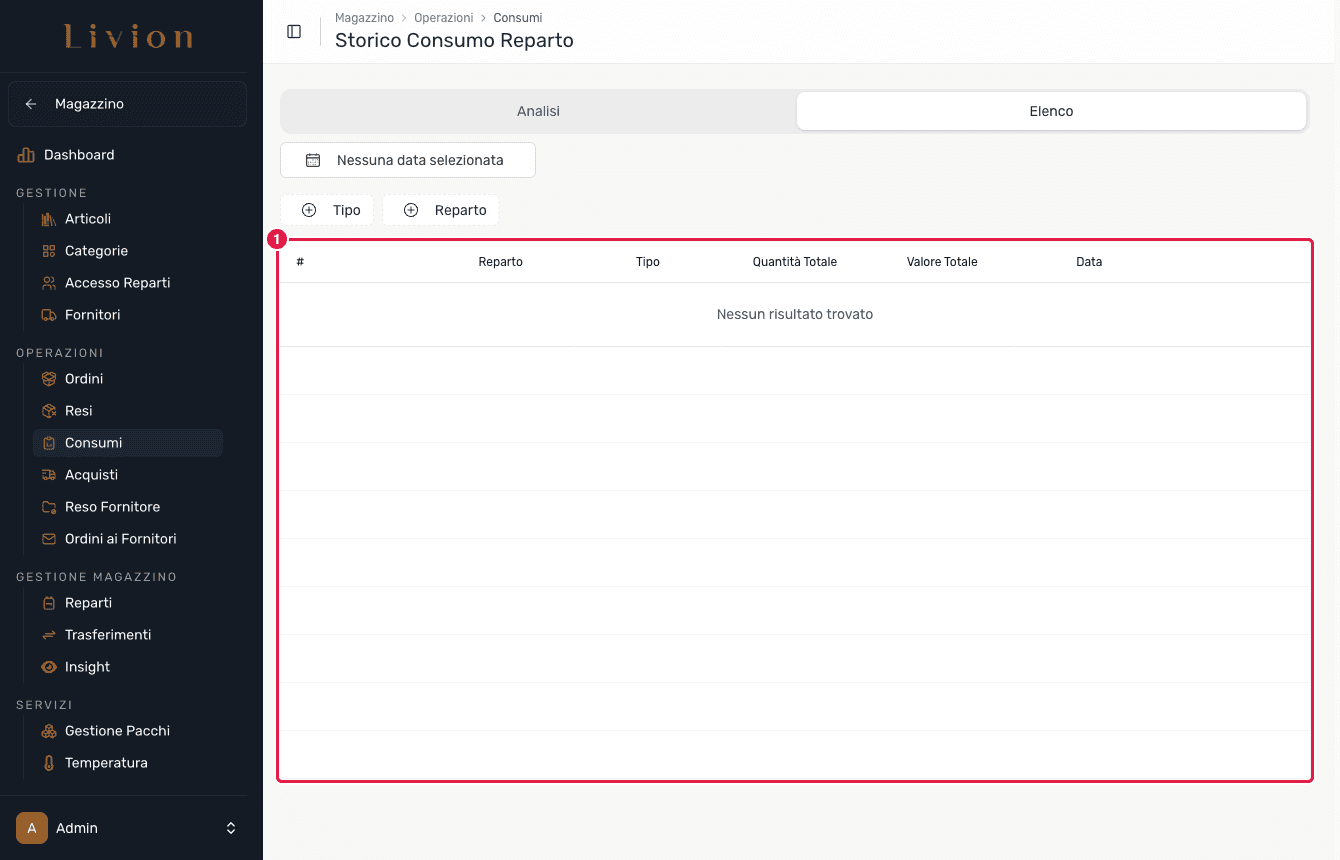Open the Dashboard chart icon

pos(26,155)
